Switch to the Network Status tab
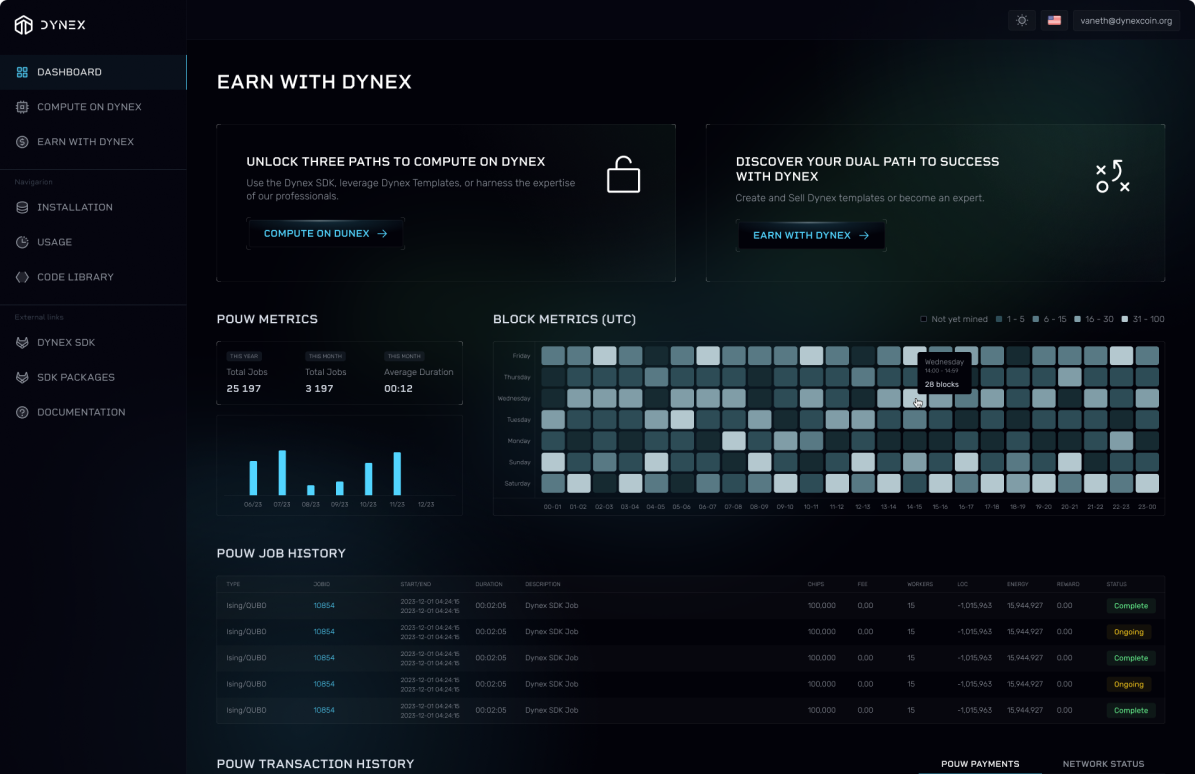1195x774 pixels. (1104, 764)
